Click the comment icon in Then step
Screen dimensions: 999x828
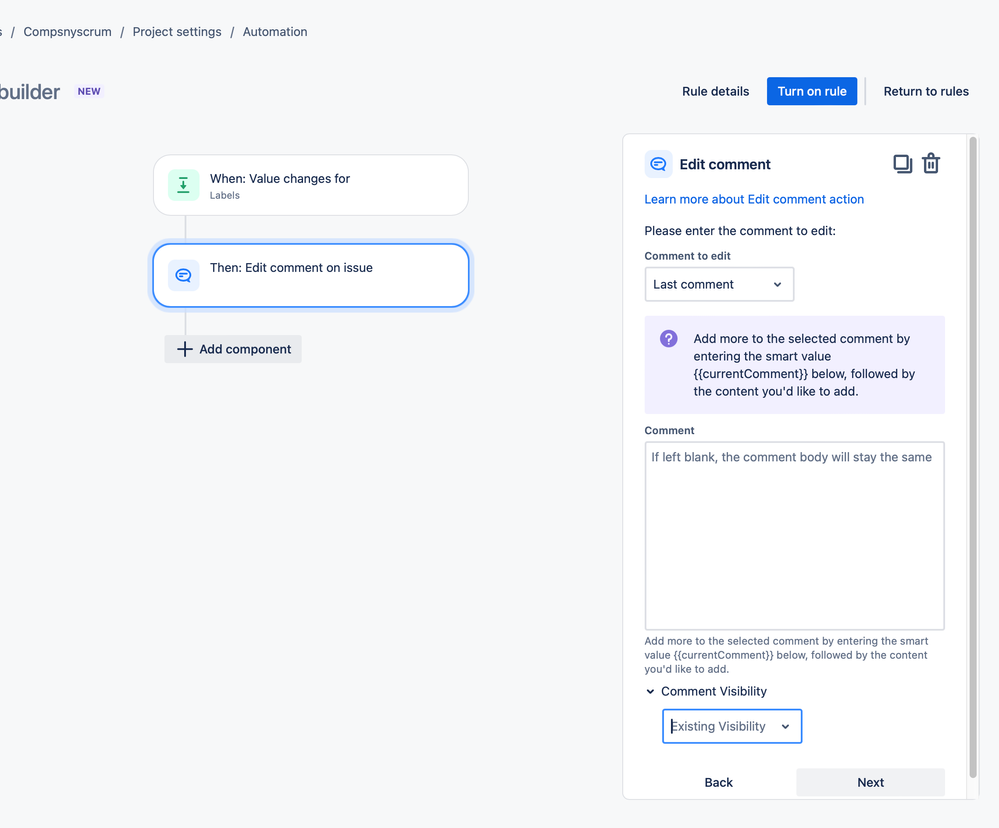[x=183, y=275]
